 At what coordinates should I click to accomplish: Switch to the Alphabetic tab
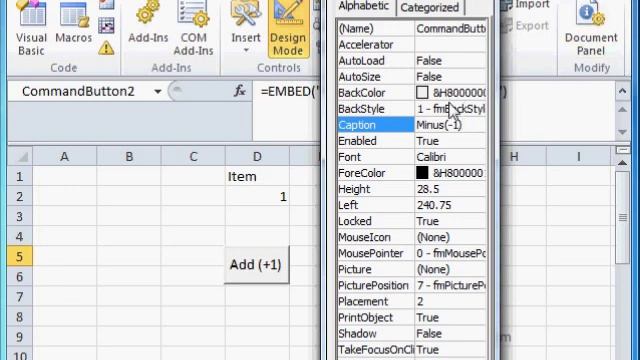point(363,7)
